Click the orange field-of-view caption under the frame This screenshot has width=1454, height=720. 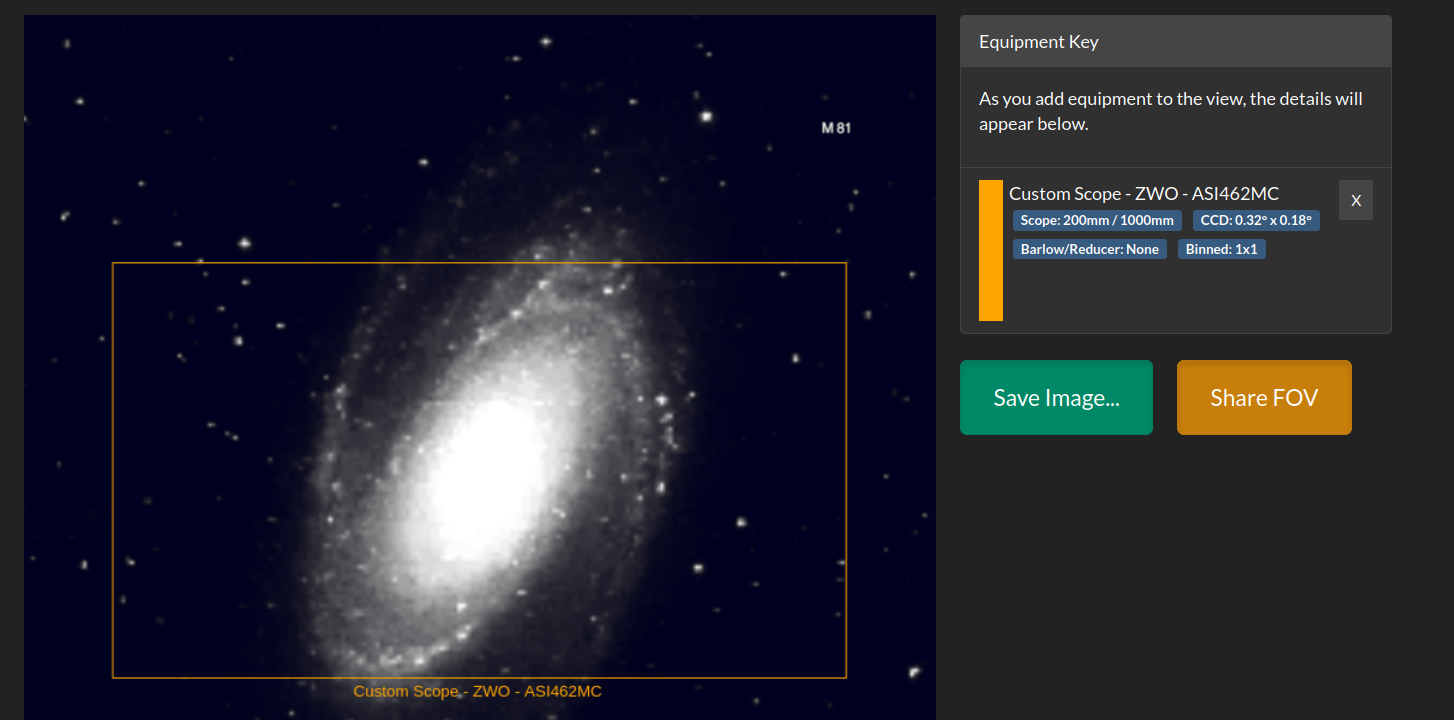click(x=478, y=691)
